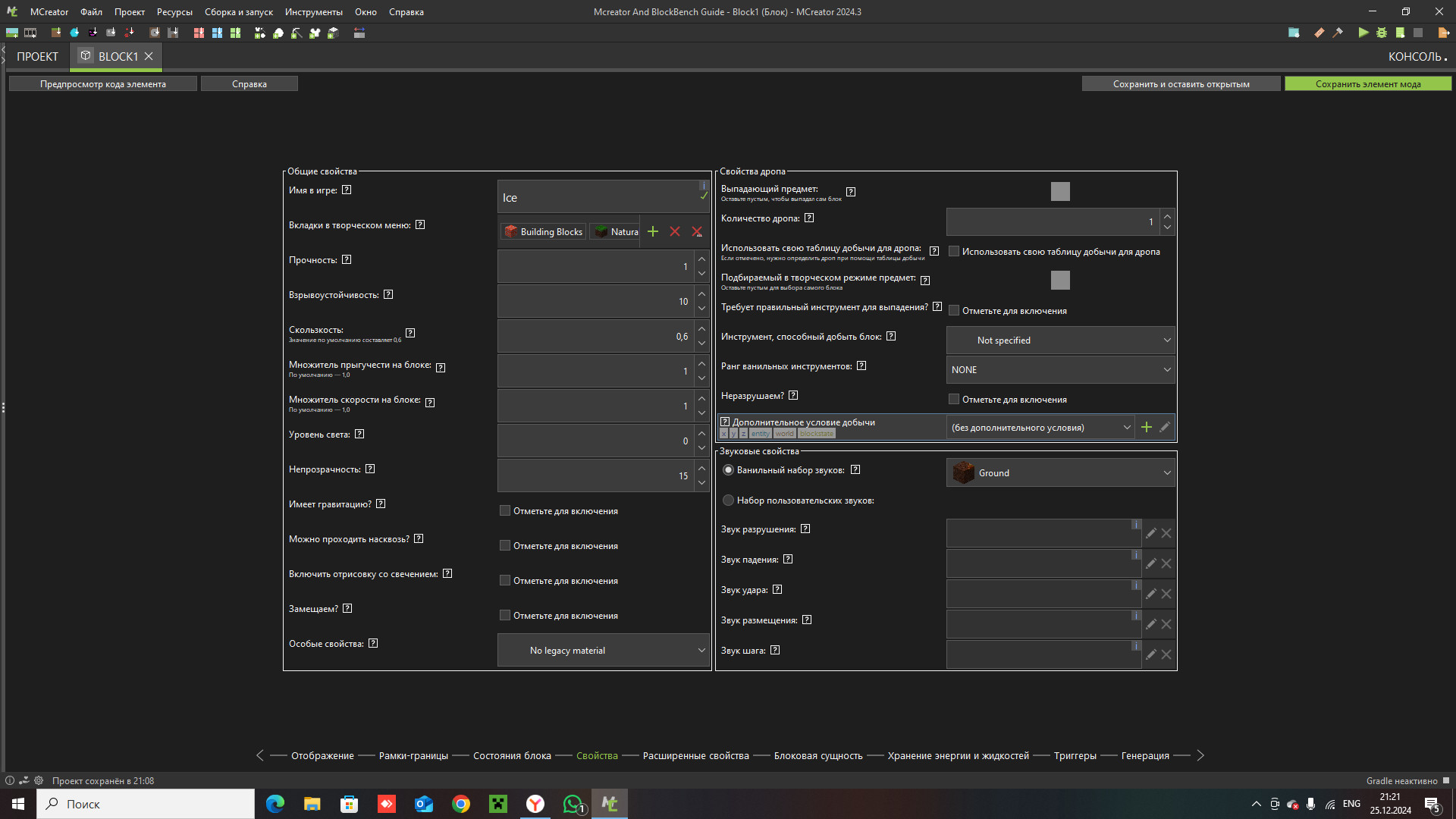Run the client with green play icon
Screen dimensions: 1456x819
tap(1363, 33)
